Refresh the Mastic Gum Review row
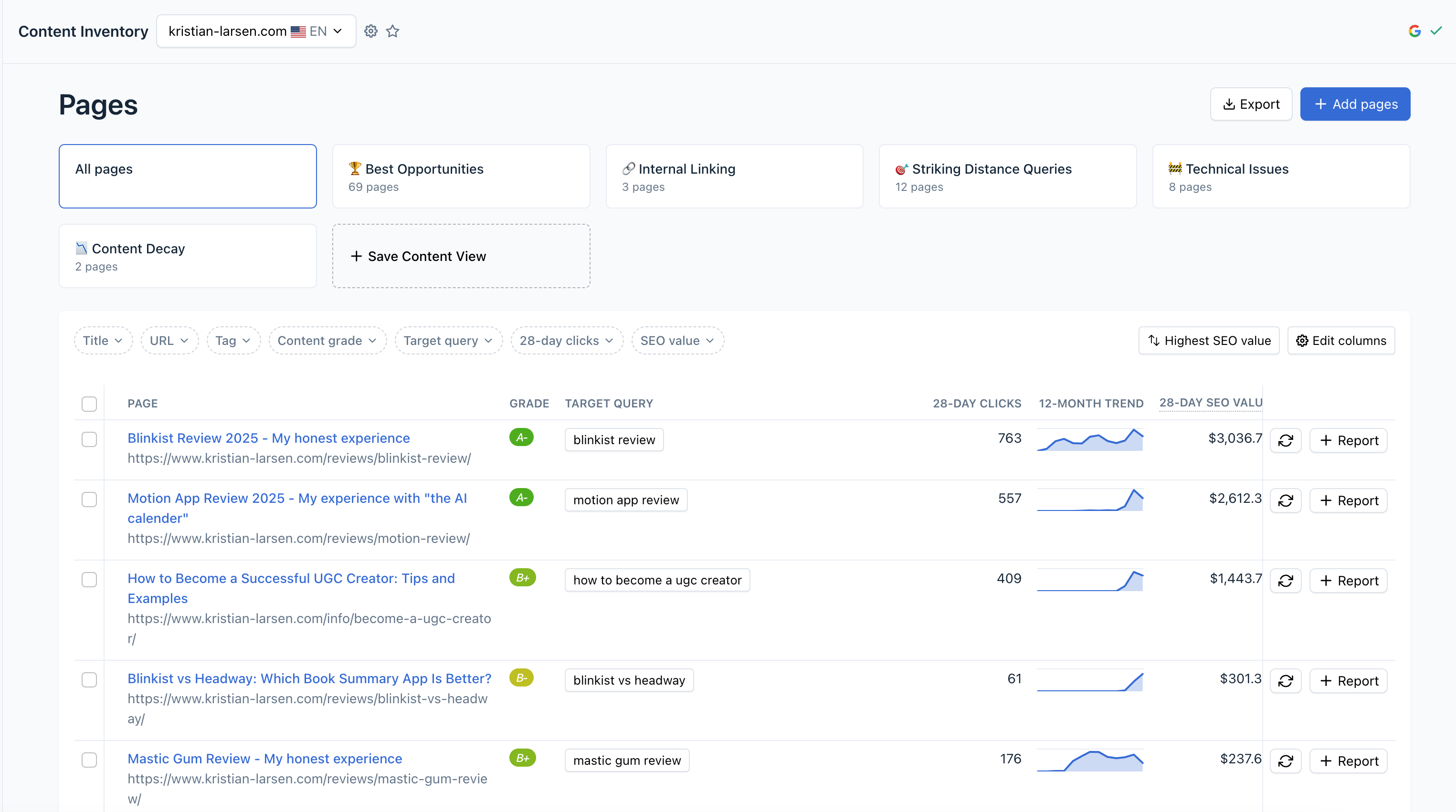1456x812 pixels. [x=1285, y=761]
